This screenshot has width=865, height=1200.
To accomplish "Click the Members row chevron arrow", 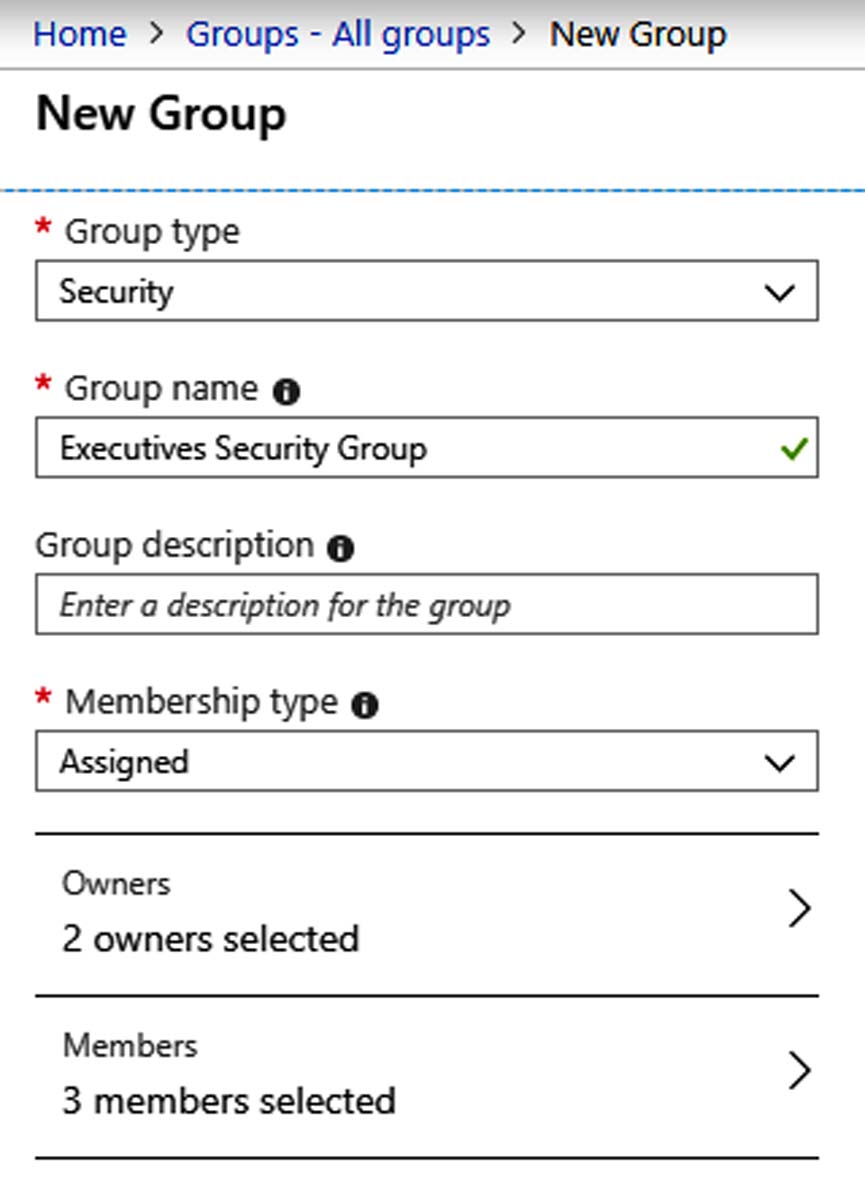I will pyautogui.click(x=798, y=1071).
